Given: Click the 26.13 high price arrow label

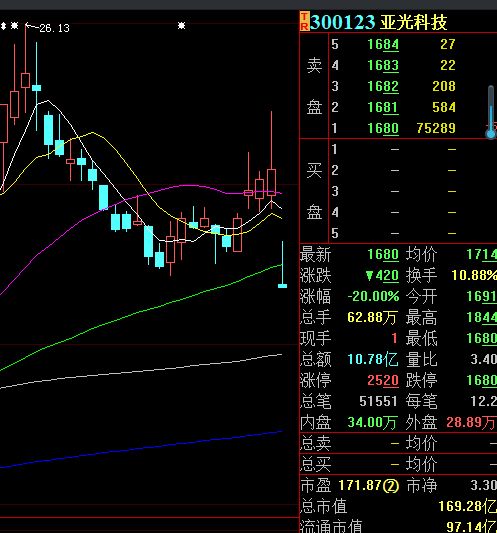Looking at the screenshot, I should [x=48, y=28].
